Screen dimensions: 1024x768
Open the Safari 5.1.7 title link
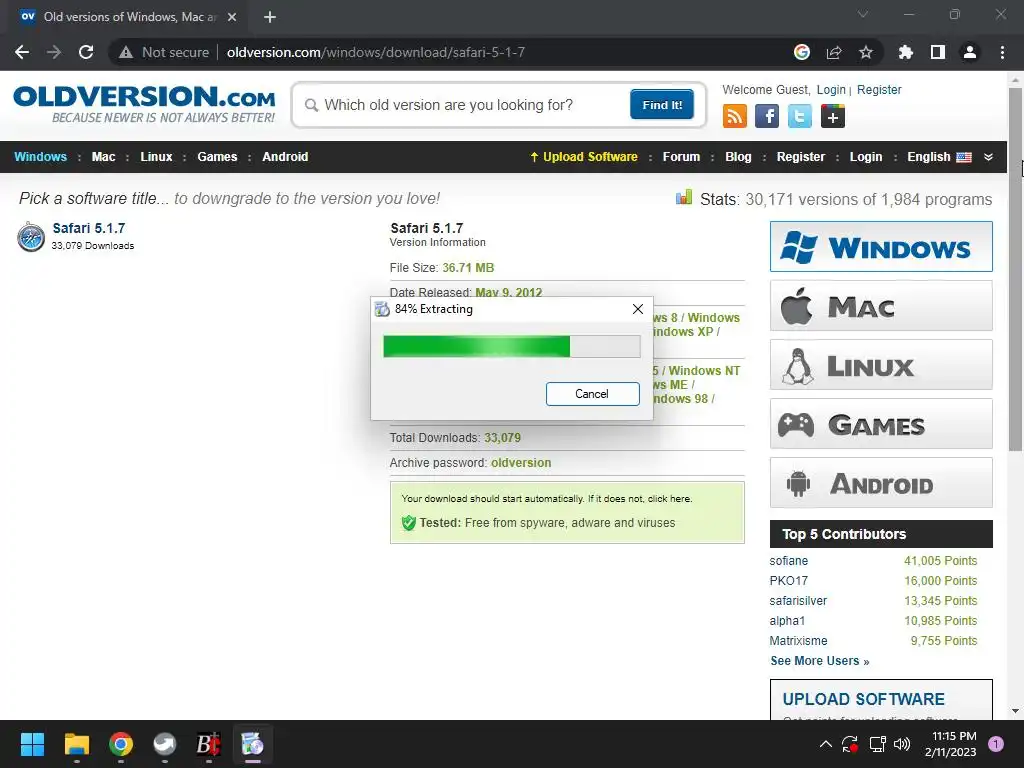(89, 228)
